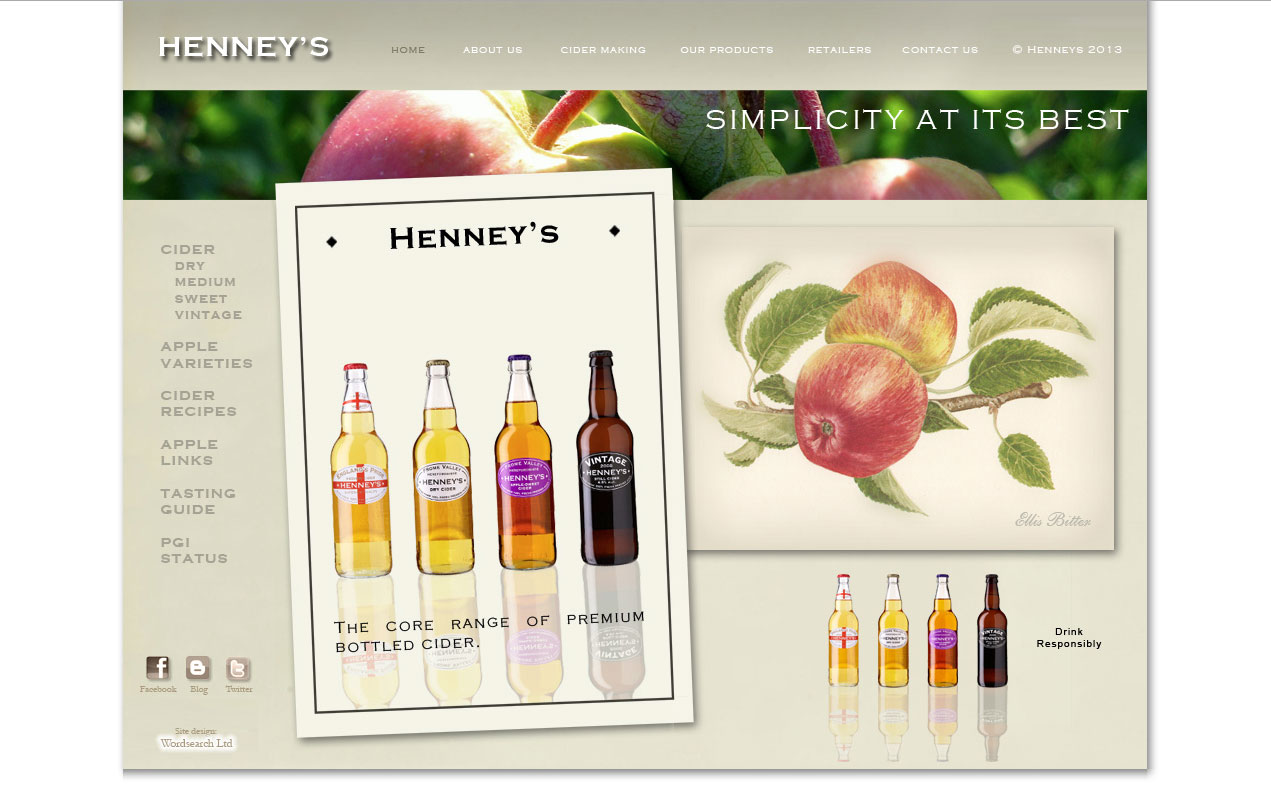Open the Contact Us menu item

(x=940, y=50)
